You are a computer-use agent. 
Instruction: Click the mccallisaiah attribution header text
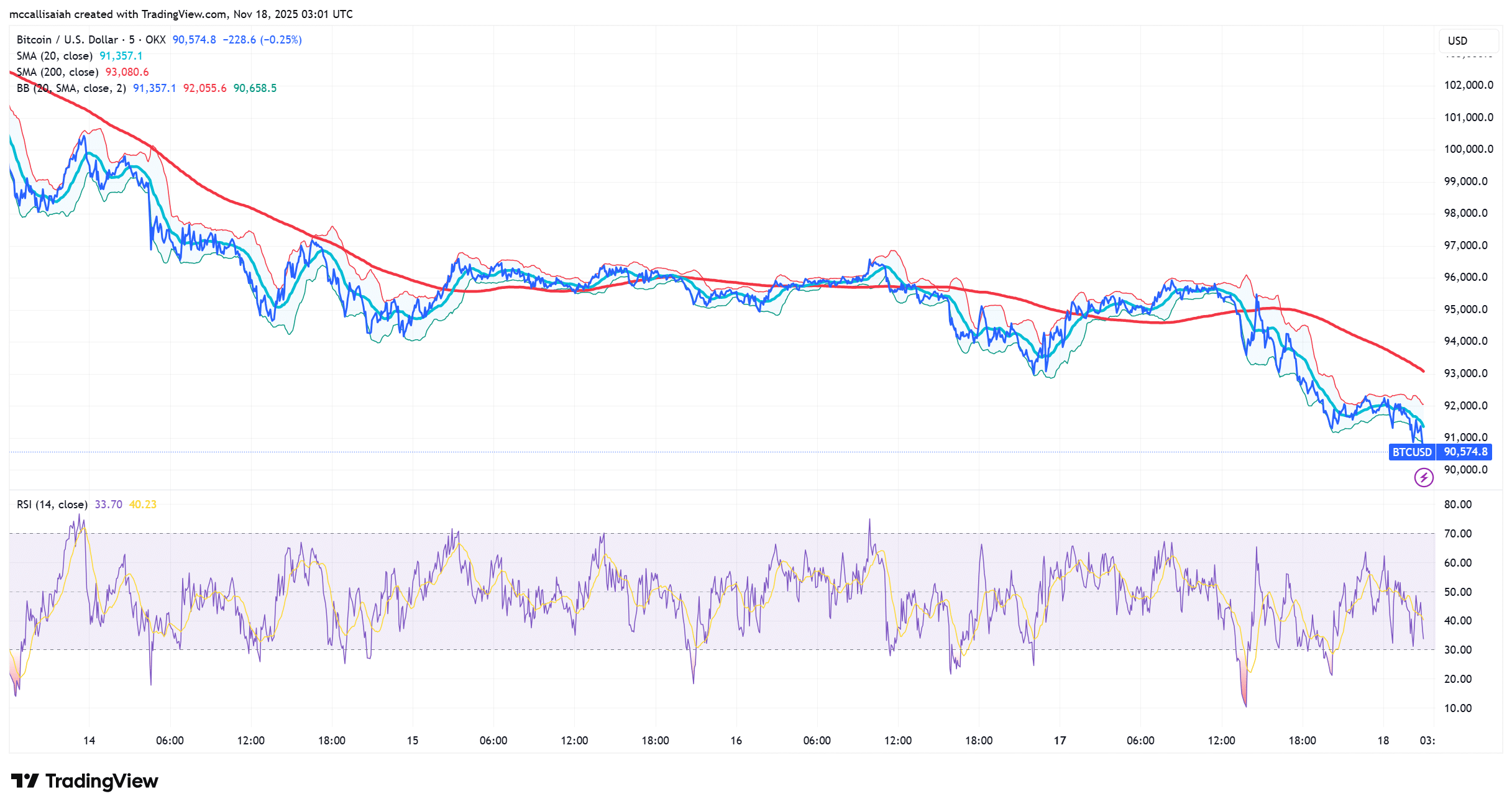pyautogui.click(x=180, y=14)
